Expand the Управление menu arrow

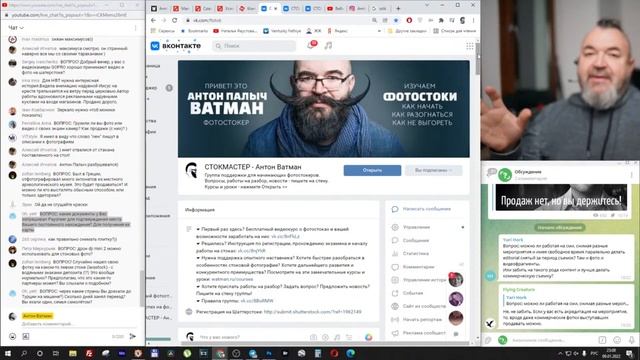tap(462, 227)
